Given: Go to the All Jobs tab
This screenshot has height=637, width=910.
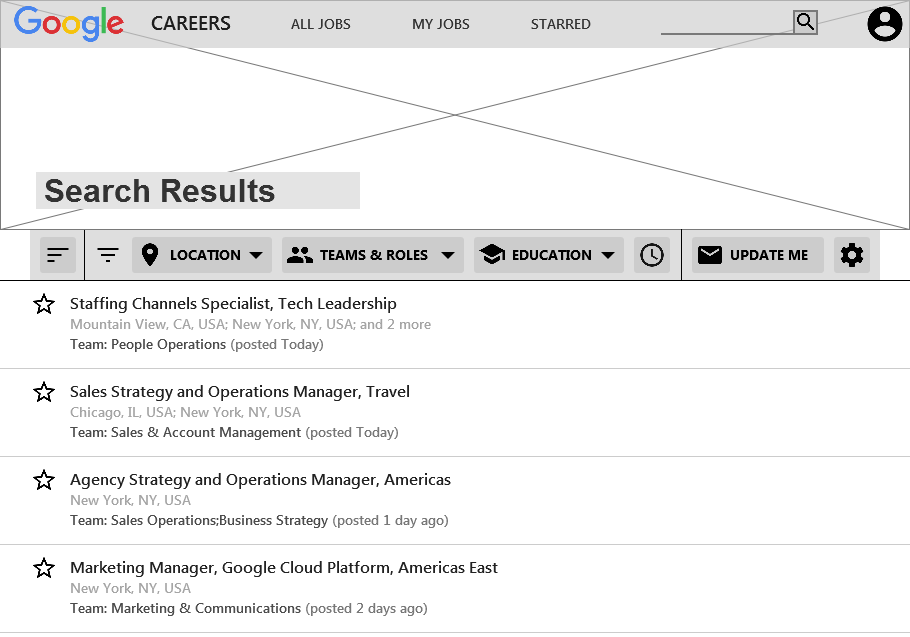Looking at the screenshot, I should pyautogui.click(x=320, y=24).
